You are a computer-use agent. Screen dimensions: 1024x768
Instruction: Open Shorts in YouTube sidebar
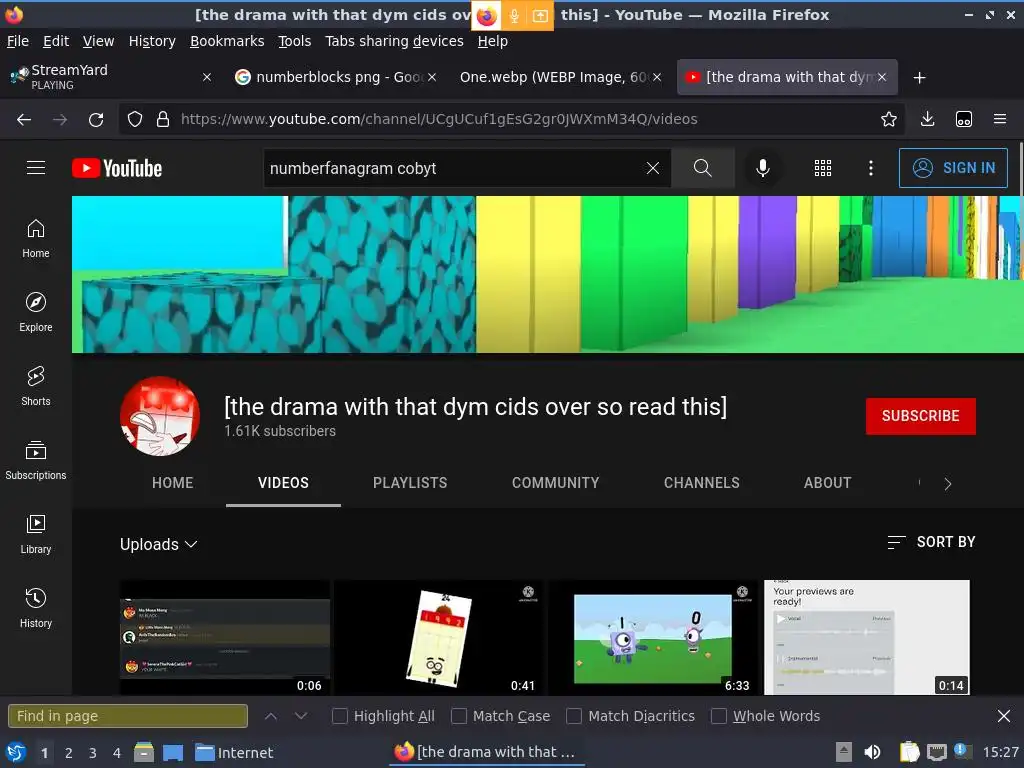tap(36, 386)
